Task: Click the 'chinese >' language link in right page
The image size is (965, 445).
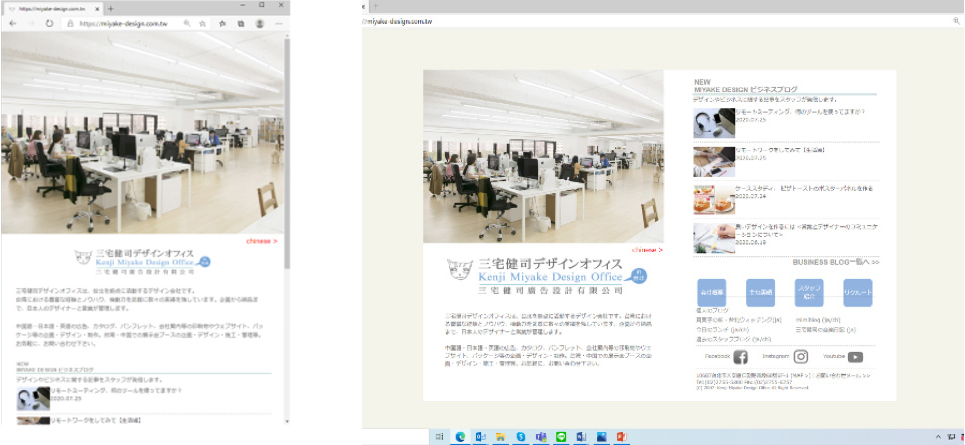Action: [x=647, y=250]
